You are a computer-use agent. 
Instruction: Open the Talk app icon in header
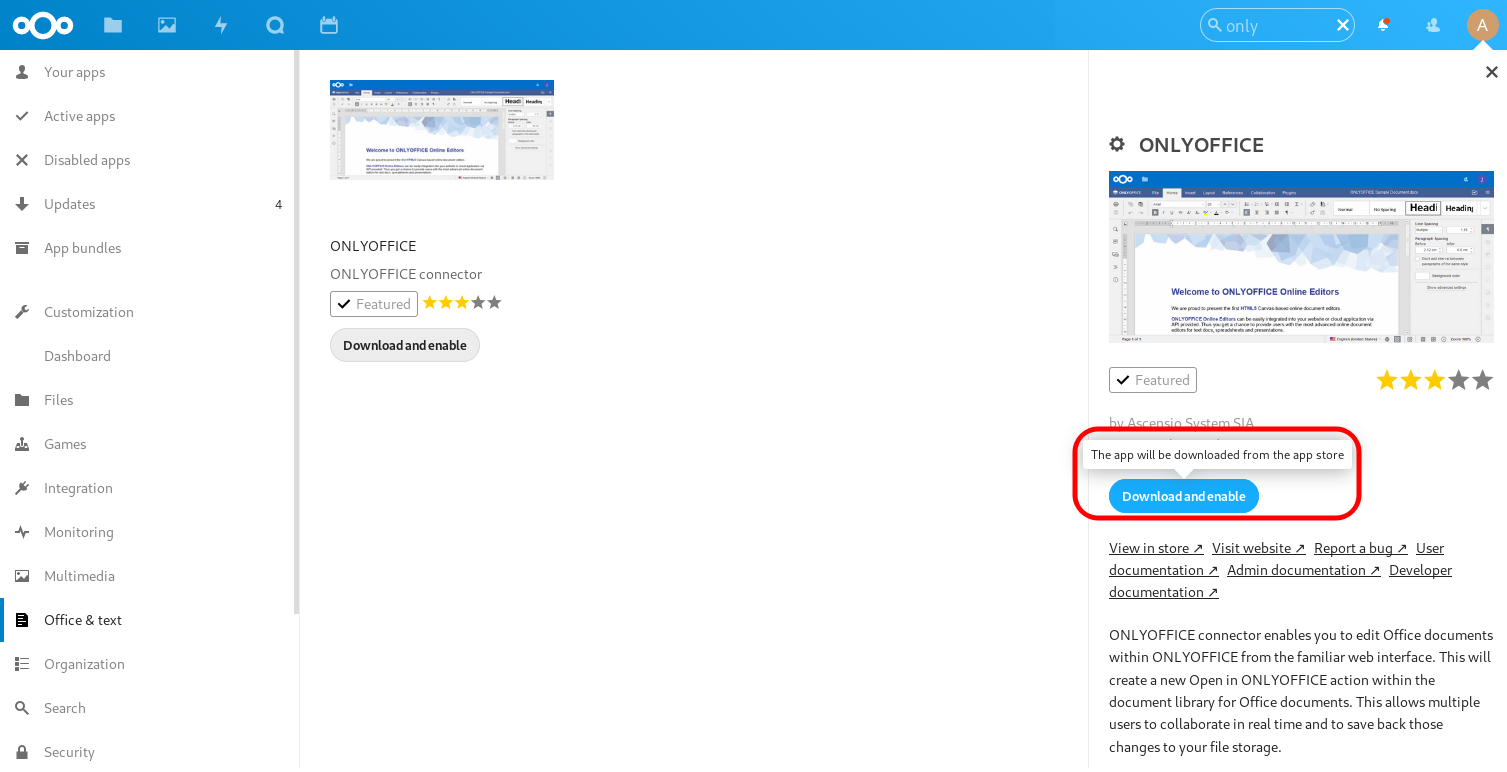coord(275,25)
